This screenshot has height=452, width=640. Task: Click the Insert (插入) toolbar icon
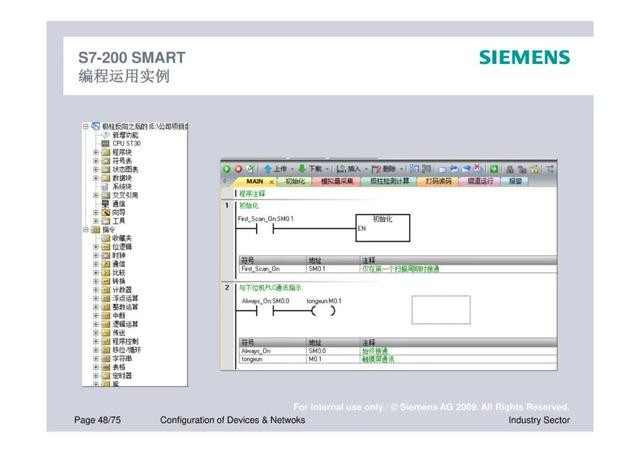(x=341, y=169)
